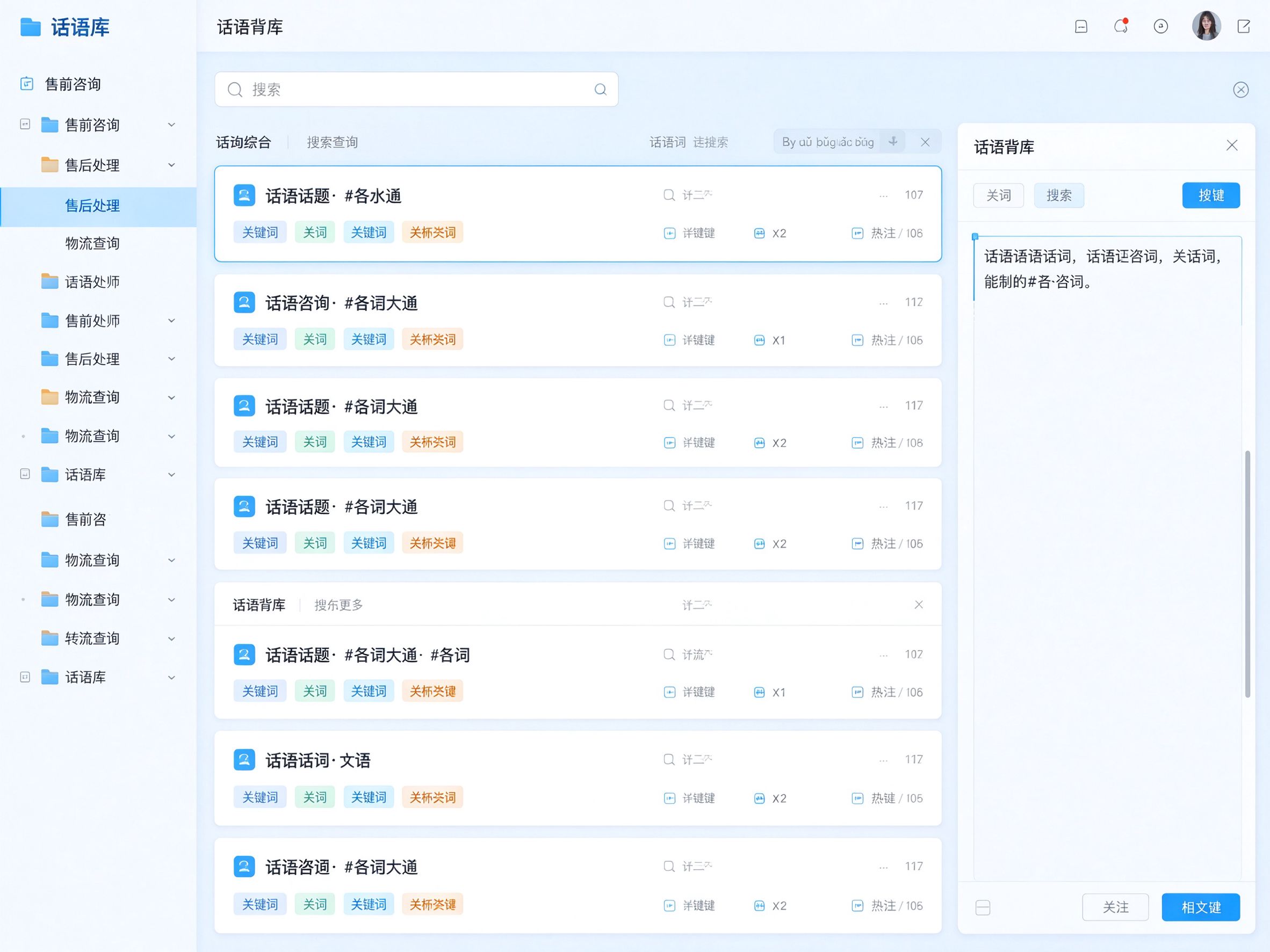Click the blue 按键 button
This screenshot has width=1270, height=952.
point(1211,195)
